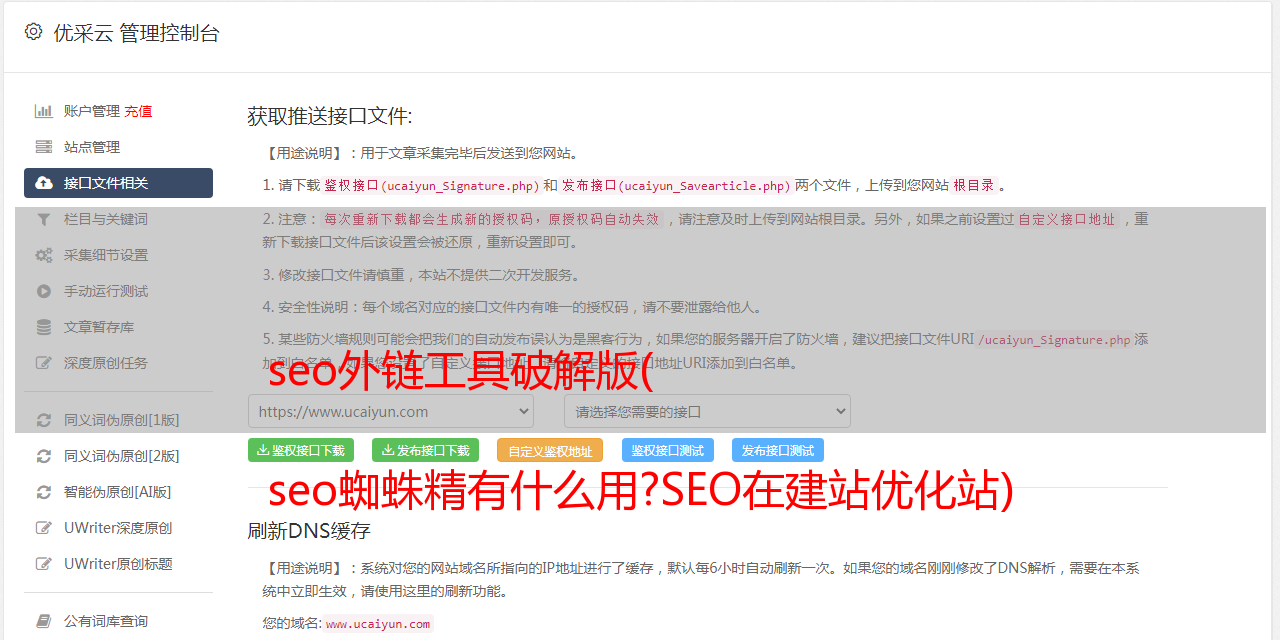The image size is (1280, 640).
Task: Click the edit icon beside 深度原创任务
Action: 44,363
